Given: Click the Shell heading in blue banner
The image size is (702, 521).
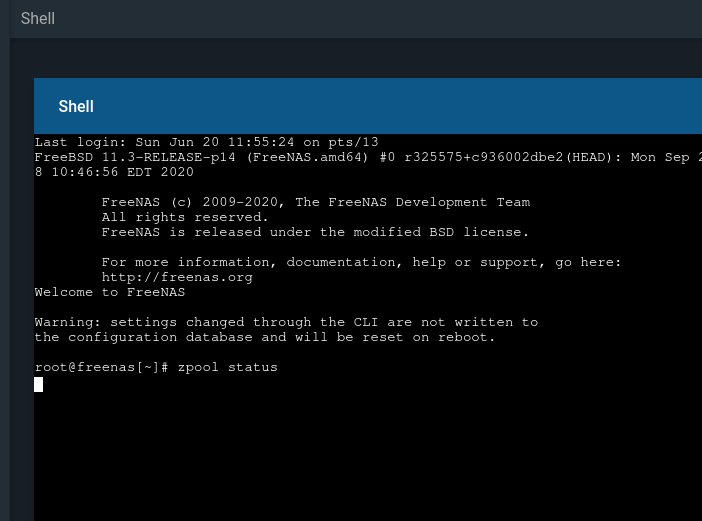Looking at the screenshot, I should 76,107.
